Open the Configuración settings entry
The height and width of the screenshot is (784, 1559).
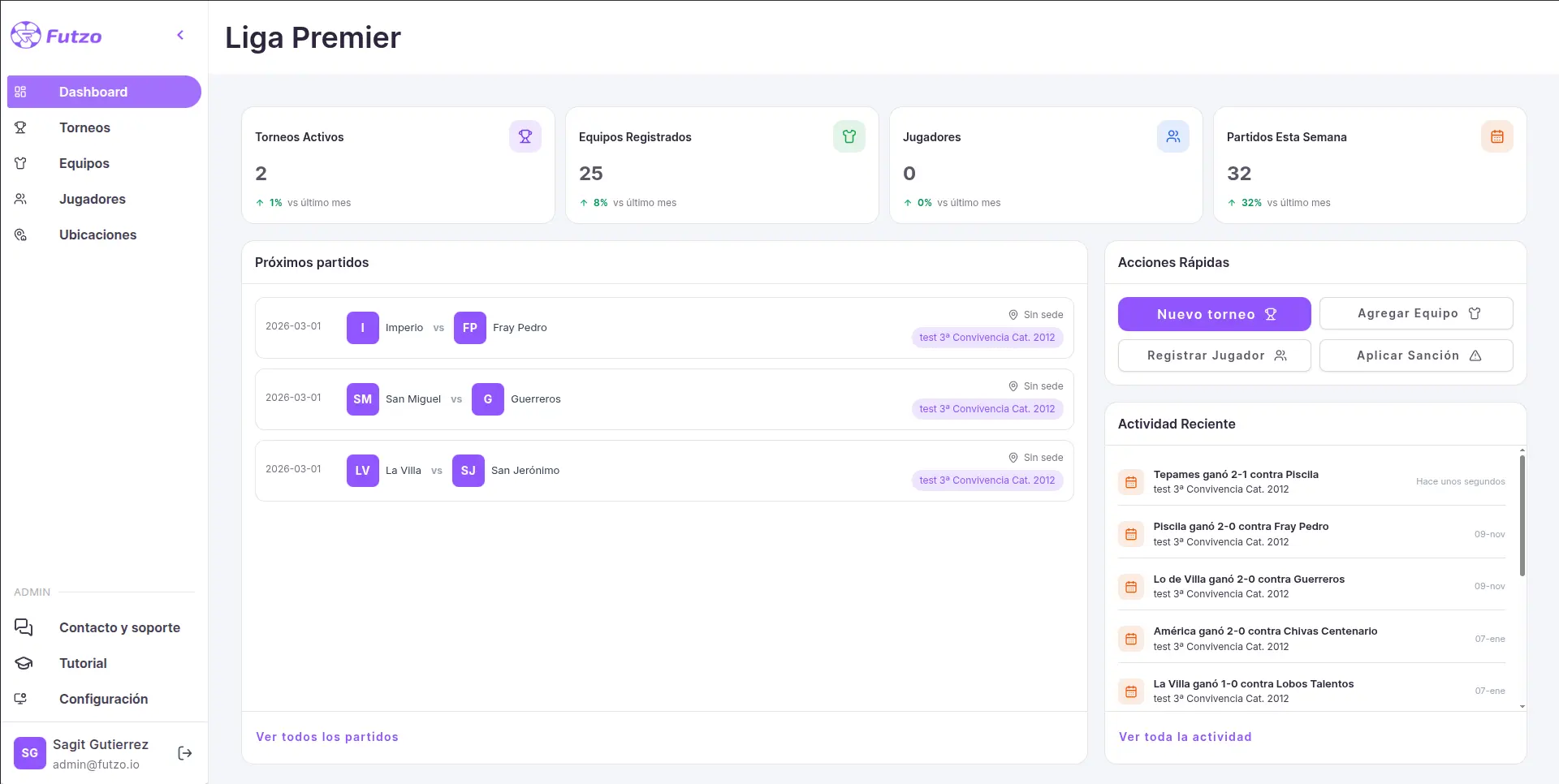point(103,699)
